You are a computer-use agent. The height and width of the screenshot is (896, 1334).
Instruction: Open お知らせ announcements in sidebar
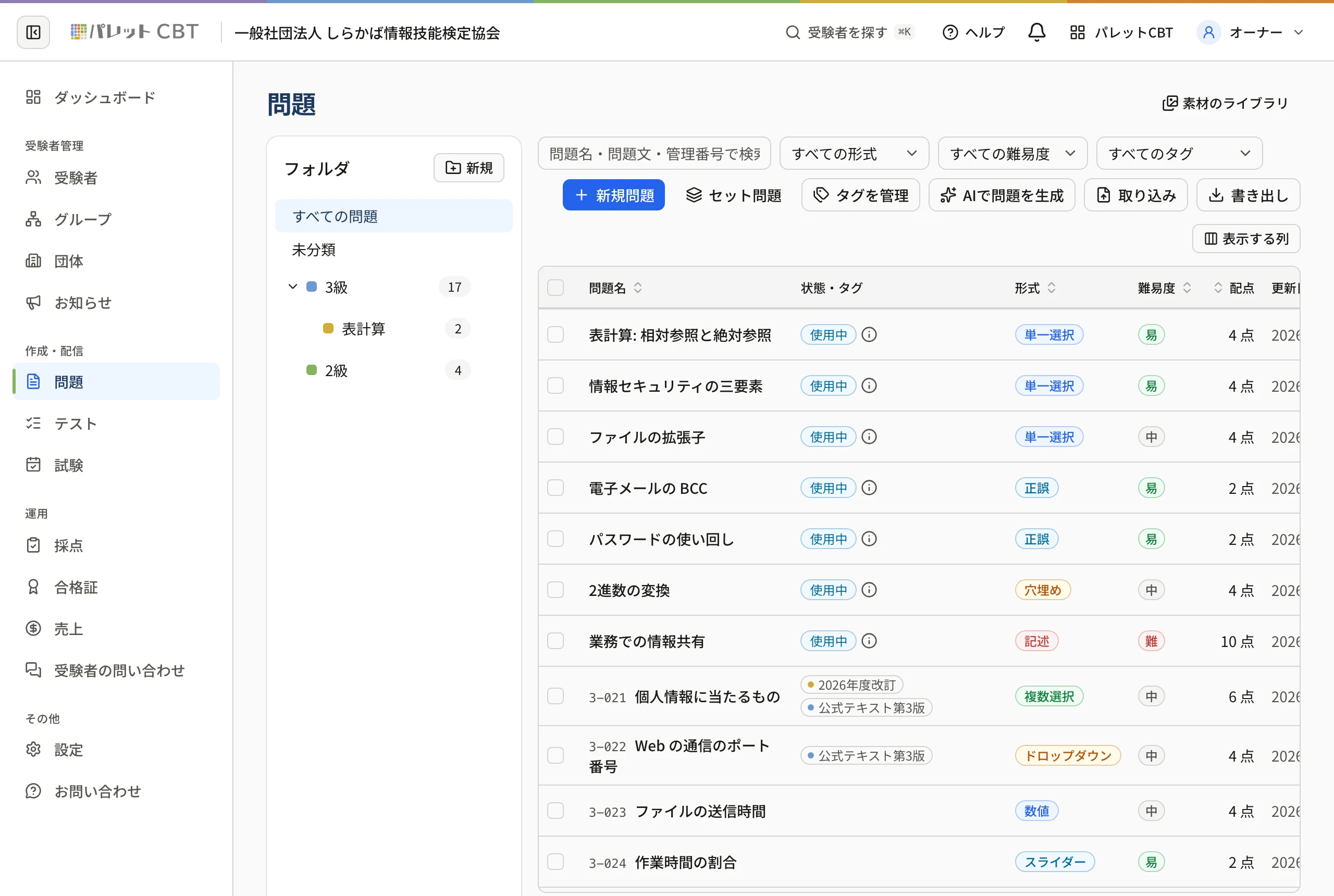[116, 302]
